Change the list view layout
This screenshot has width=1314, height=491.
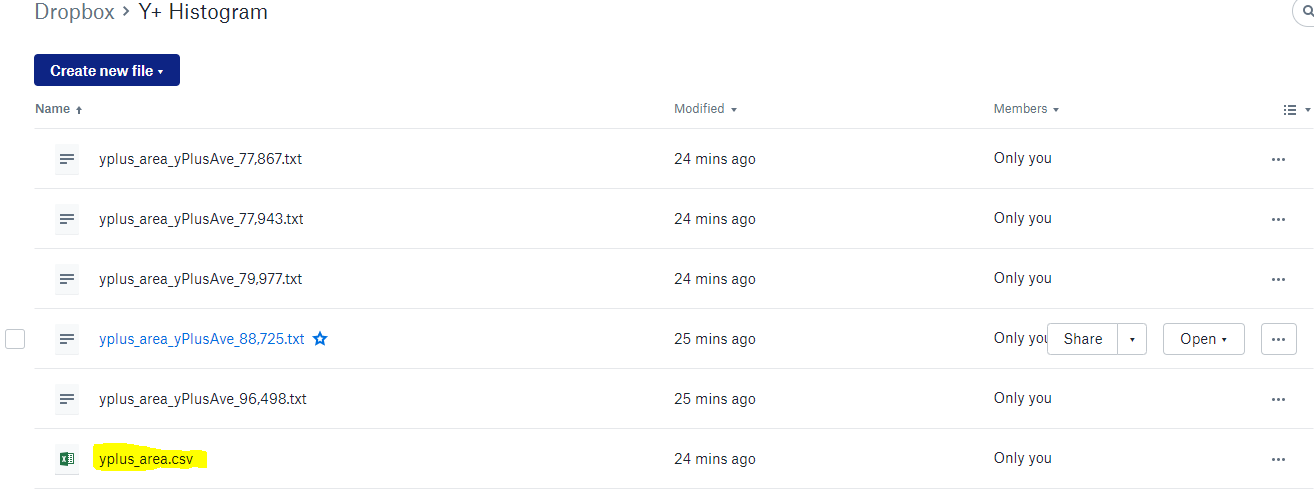click(x=1295, y=110)
